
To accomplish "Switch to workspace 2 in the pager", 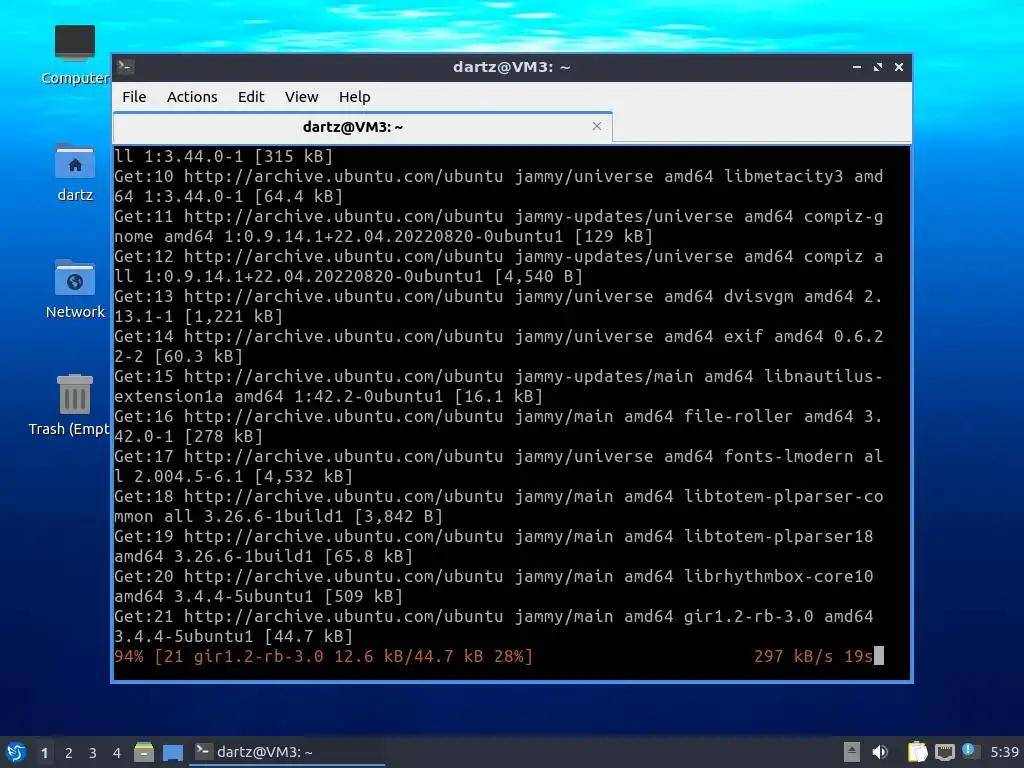I will (x=69, y=753).
